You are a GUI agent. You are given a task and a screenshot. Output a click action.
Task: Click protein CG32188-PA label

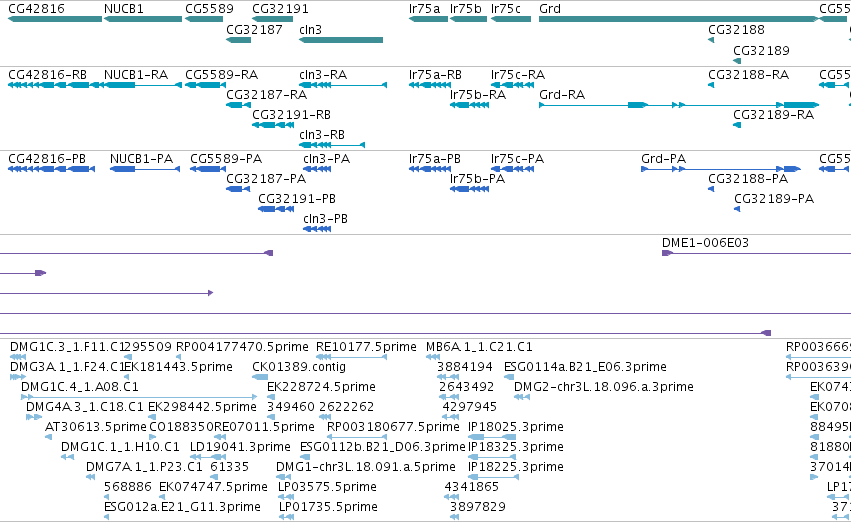point(748,179)
